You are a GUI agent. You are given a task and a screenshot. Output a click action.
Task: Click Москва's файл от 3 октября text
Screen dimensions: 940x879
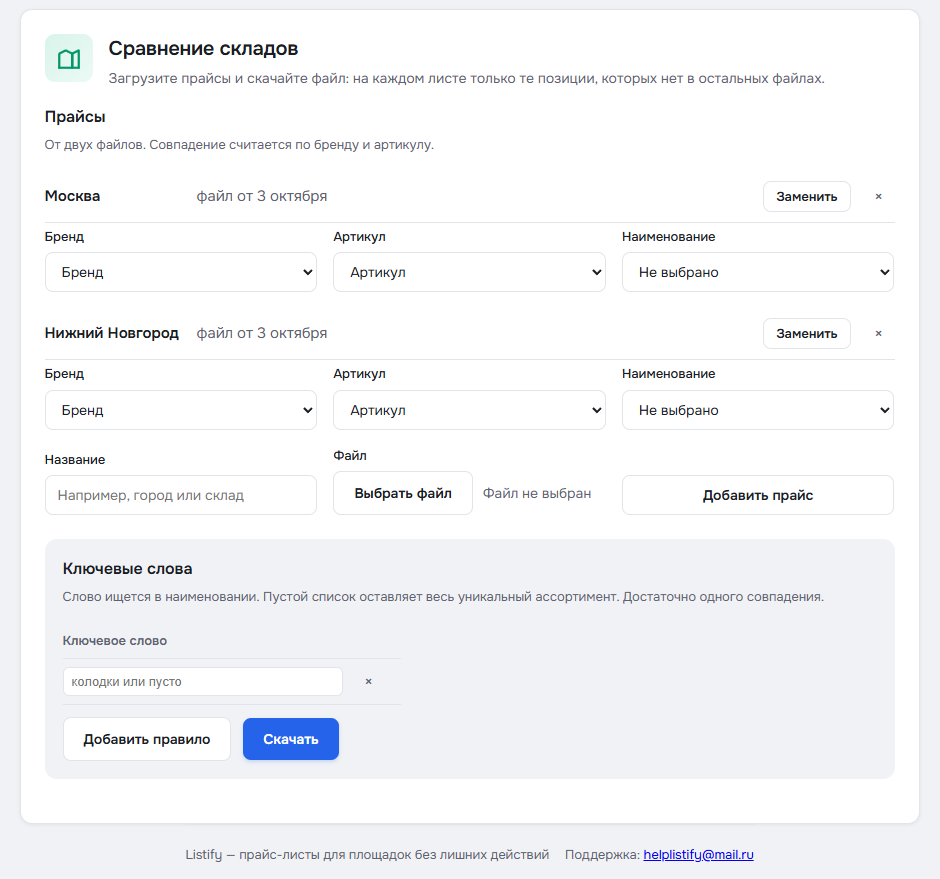coord(262,196)
